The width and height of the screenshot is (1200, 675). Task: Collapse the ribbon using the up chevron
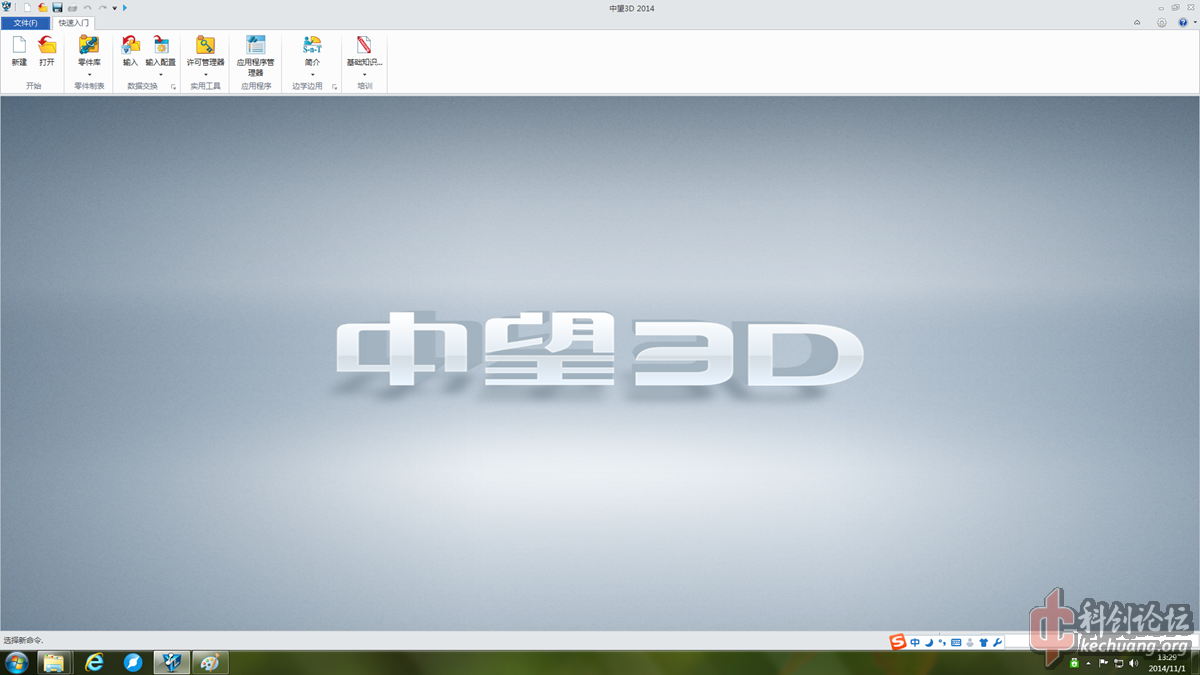[1136, 22]
